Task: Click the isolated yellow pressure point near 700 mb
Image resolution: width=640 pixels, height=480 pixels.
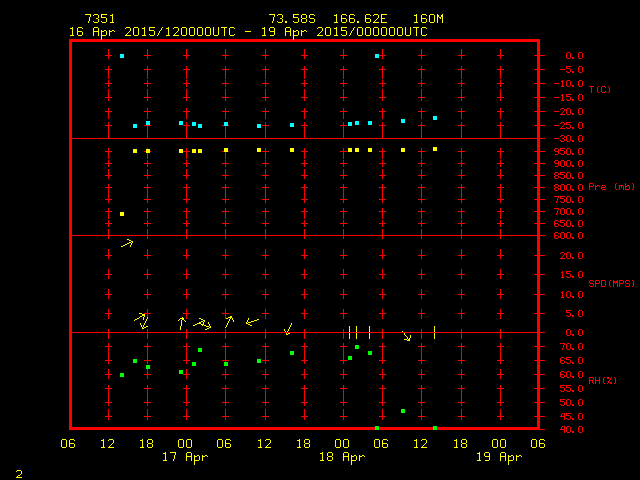Action: 122,214
